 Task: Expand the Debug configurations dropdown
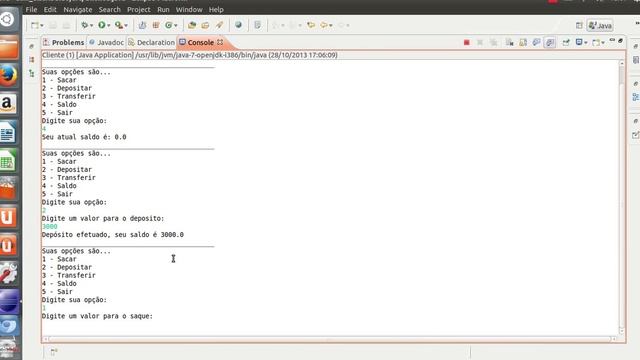pyautogui.click(x=91, y=26)
